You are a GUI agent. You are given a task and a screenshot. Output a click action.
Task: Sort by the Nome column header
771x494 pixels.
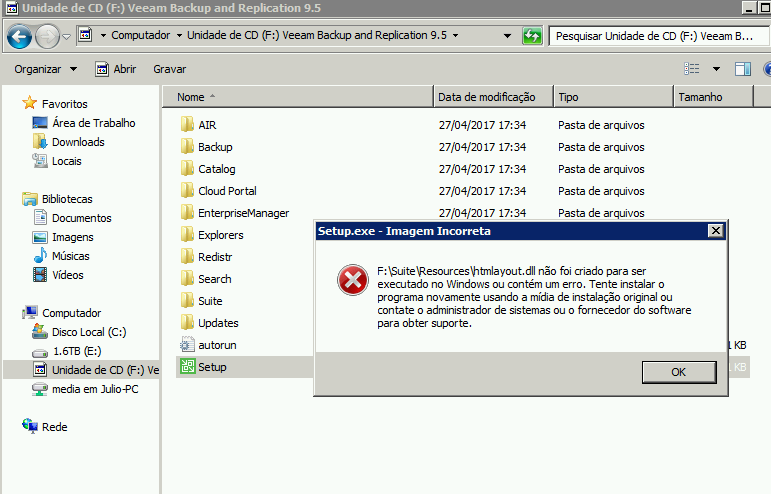coord(297,97)
